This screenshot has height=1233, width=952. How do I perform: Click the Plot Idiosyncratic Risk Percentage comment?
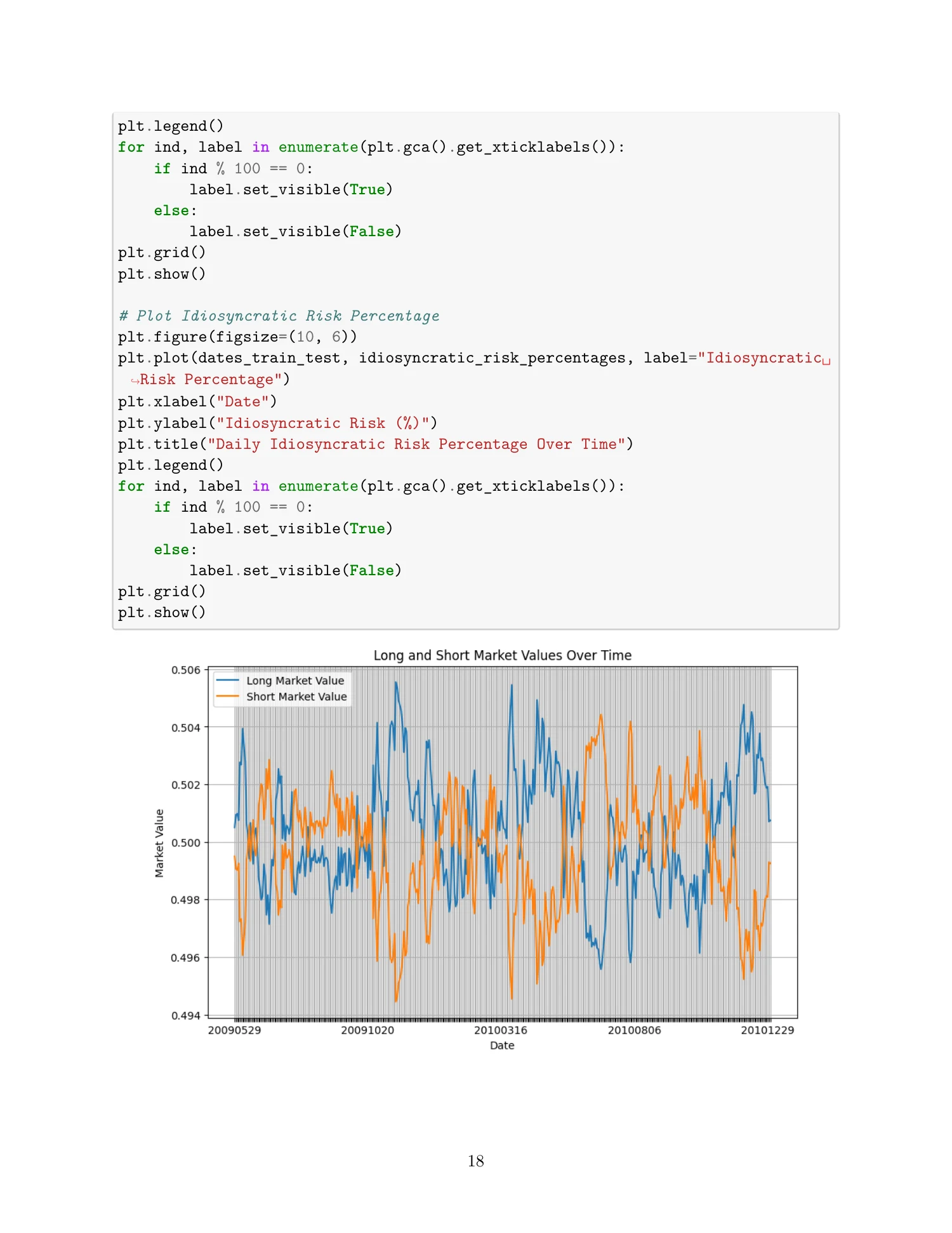click(279, 316)
